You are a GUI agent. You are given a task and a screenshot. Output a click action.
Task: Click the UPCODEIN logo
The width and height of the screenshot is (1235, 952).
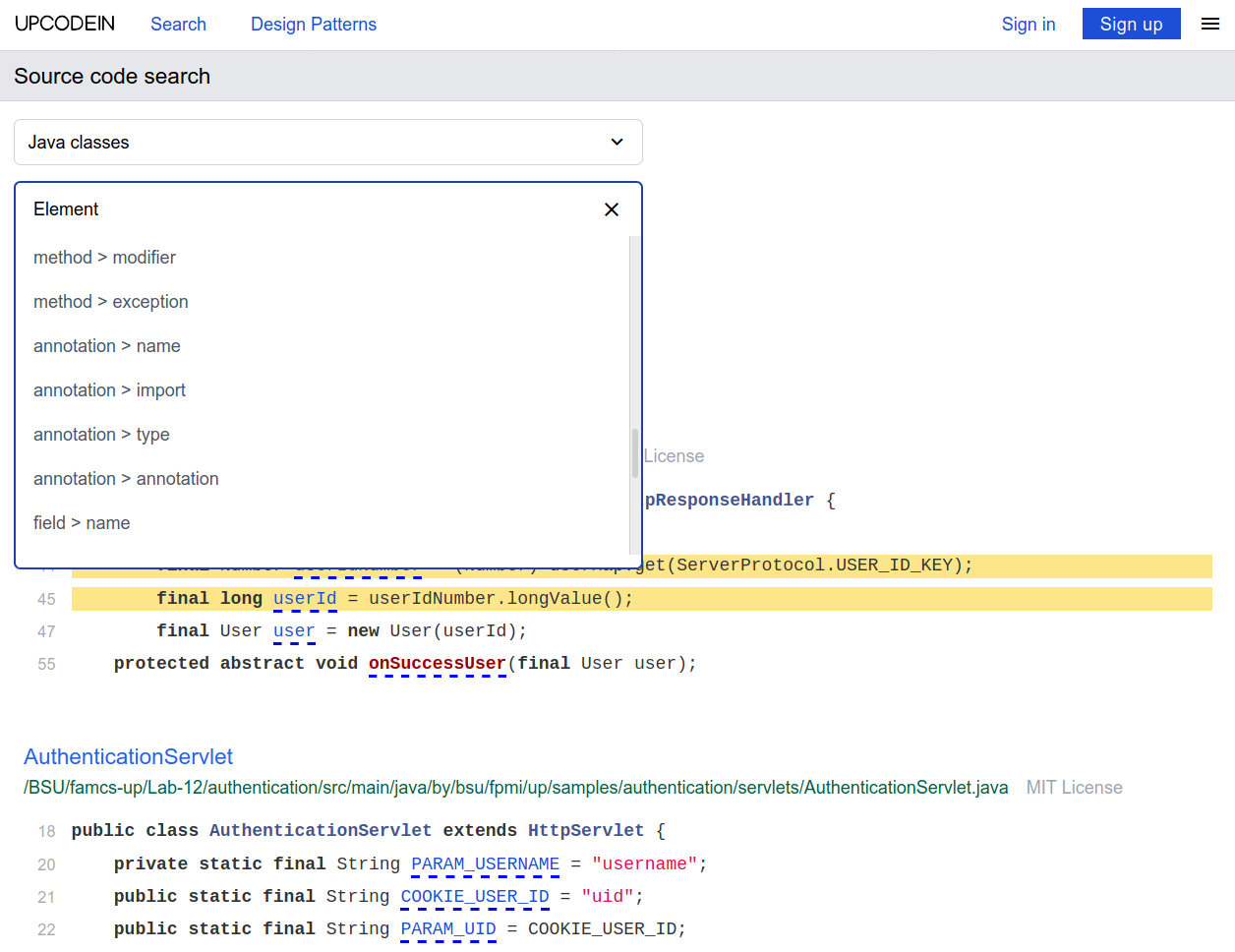tap(64, 23)
